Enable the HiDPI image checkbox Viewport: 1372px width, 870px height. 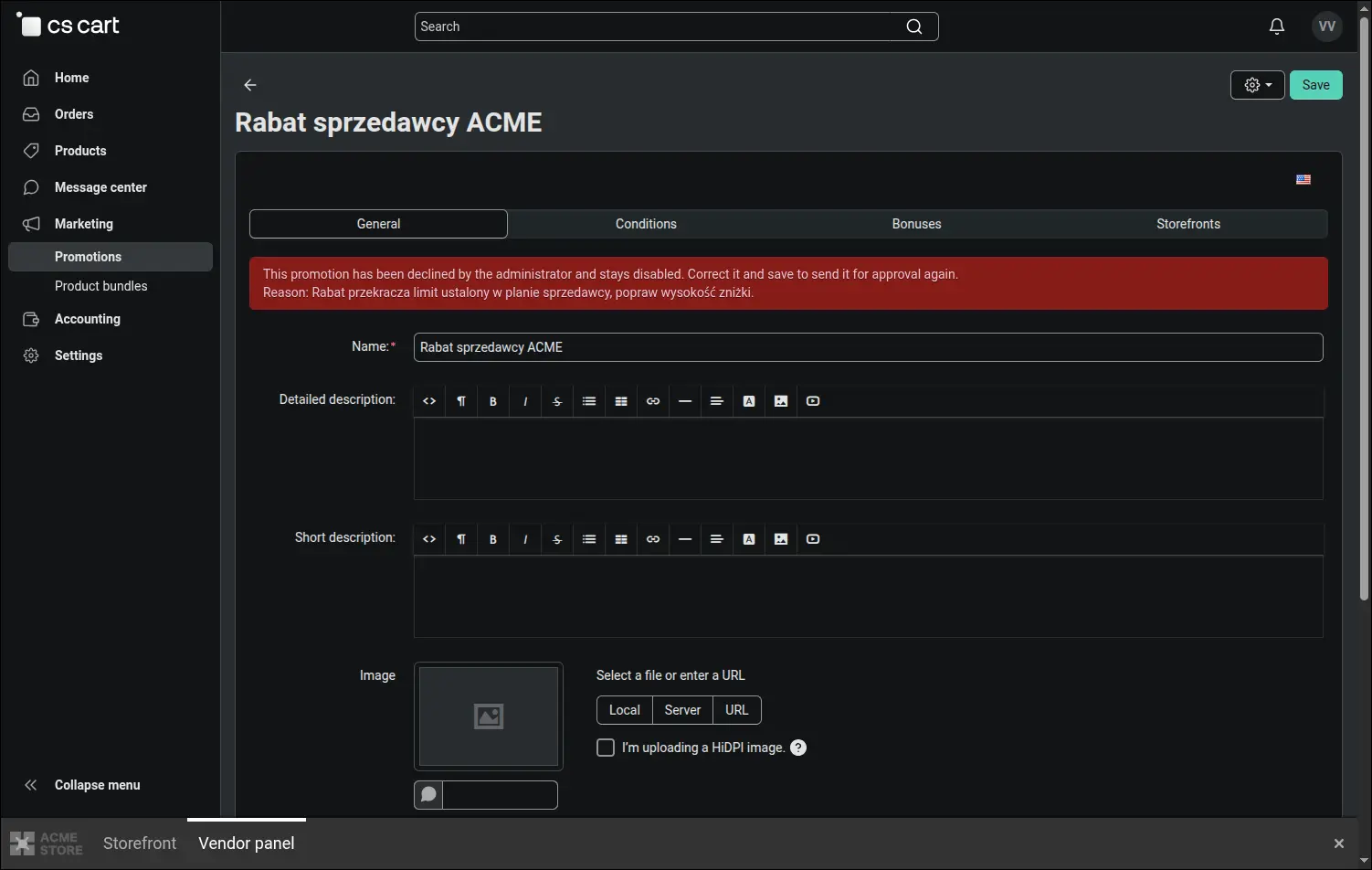coord(606,748)
